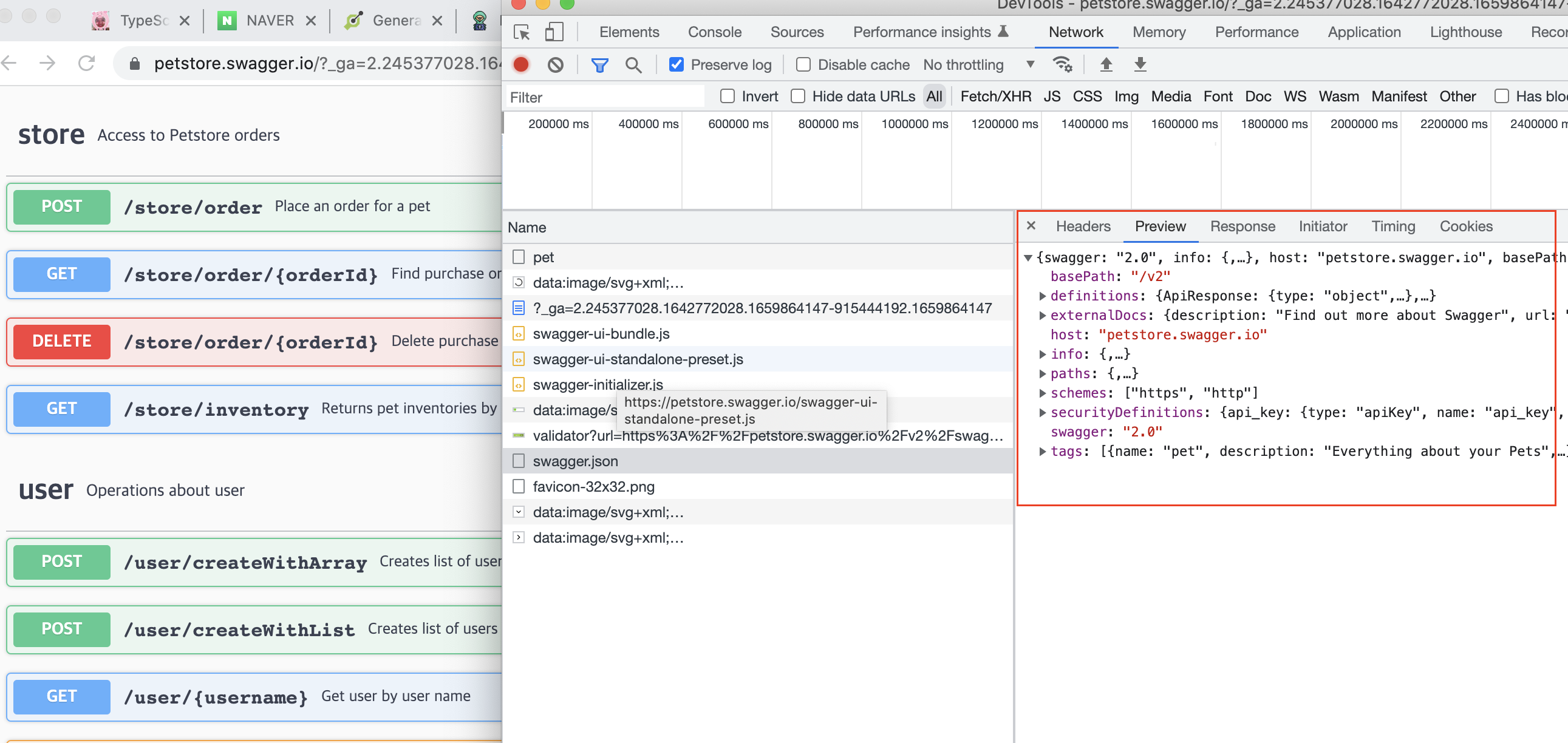This screenshot has height=743, width=1568.
Task: Expand the definitions node in preview
Action: pyautogui.click(x=1043, y=296)
